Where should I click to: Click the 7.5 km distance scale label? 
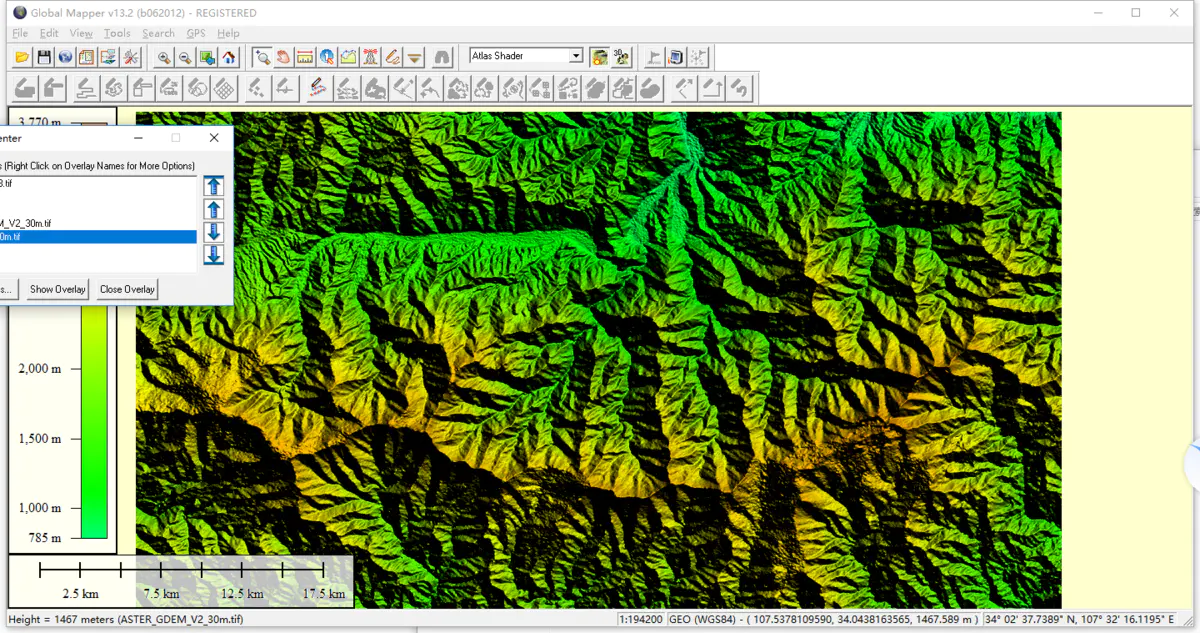pos(162,593)
